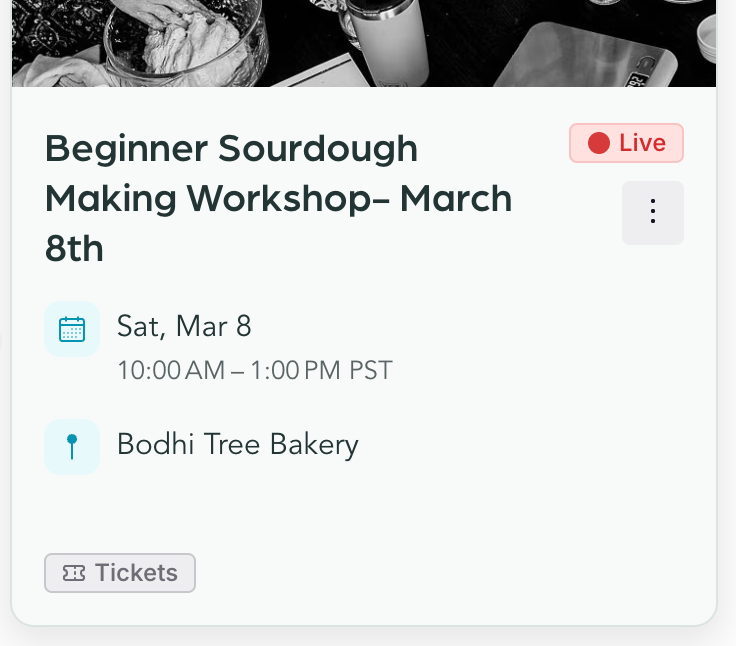Click the PST time zone label
Image resolution: width=736 pixels, height=646 pixels.
tap(371, 371)
